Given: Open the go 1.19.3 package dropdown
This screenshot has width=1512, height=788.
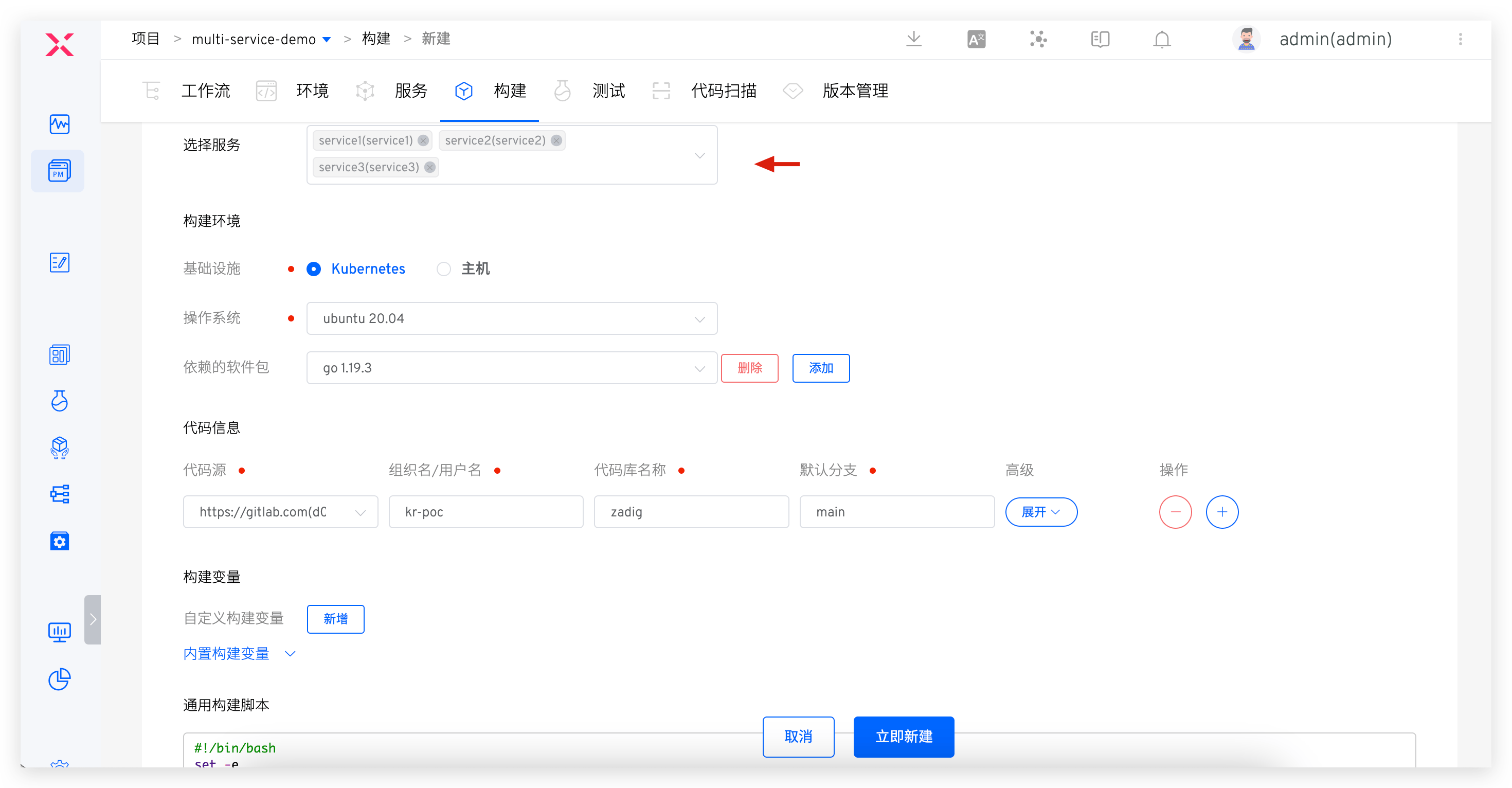Looking at the screenshot, I should (512, 368).
